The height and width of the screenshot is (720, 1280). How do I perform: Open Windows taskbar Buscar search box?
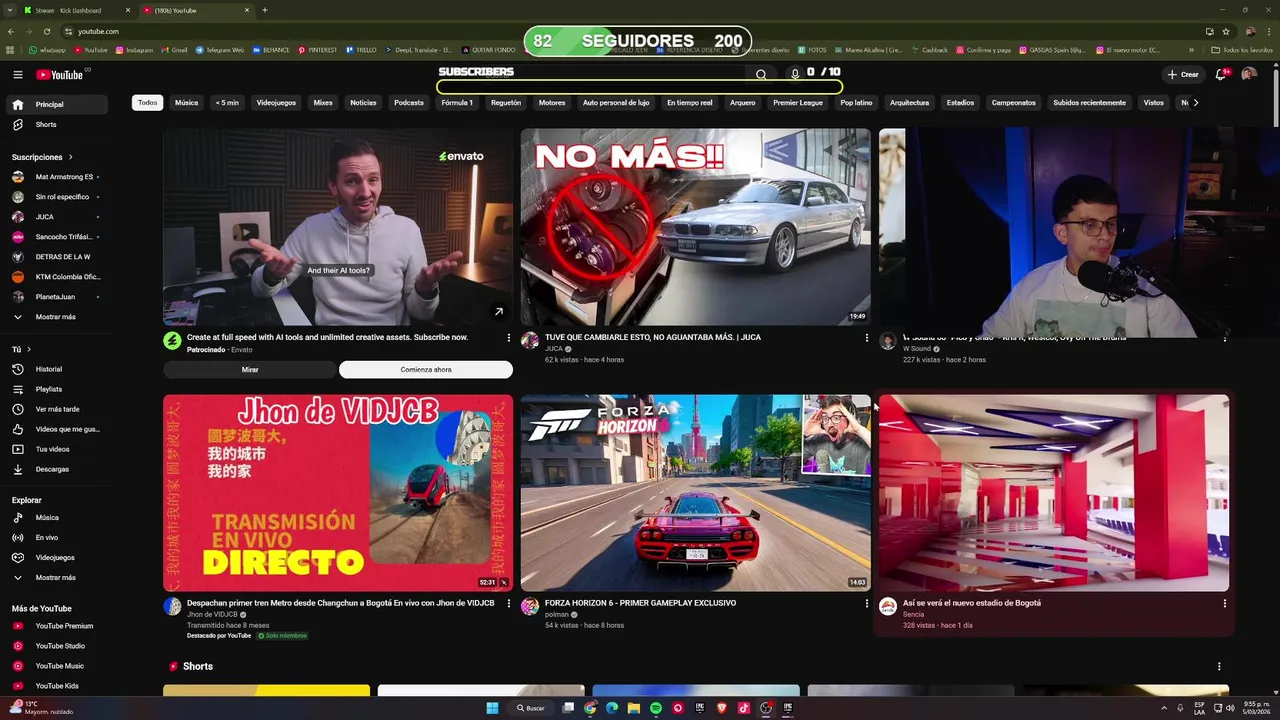click(530, 708)
